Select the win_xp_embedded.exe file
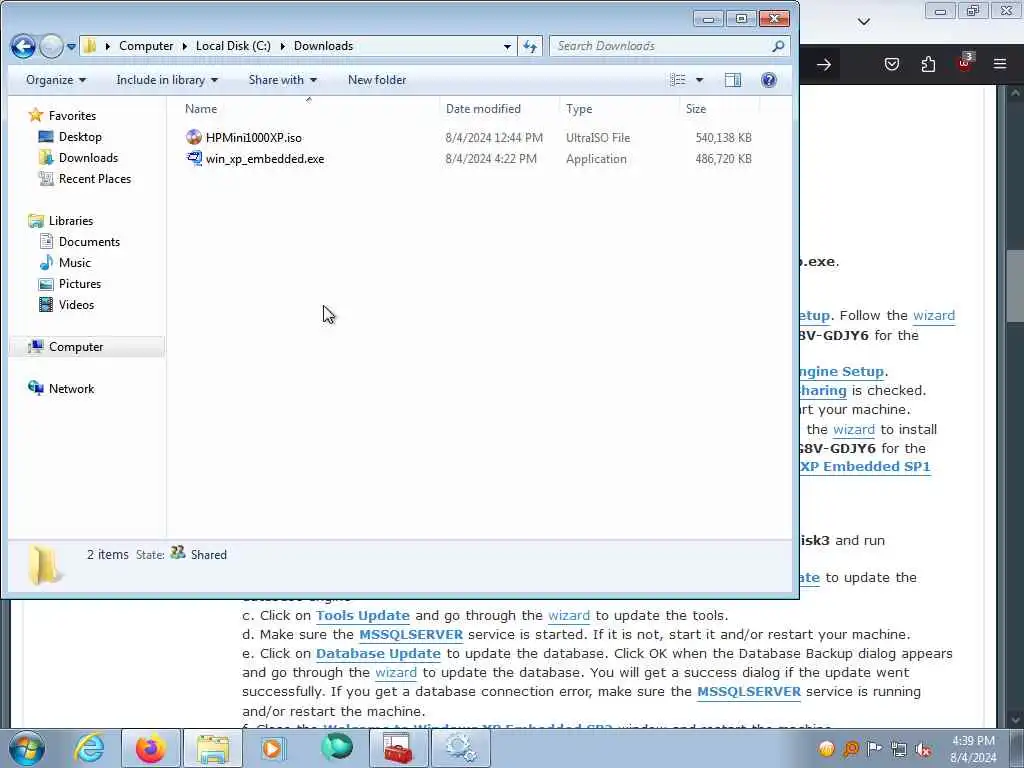Screen dimensions: 1024x768 pyautogui.click(x=264, y=159)
